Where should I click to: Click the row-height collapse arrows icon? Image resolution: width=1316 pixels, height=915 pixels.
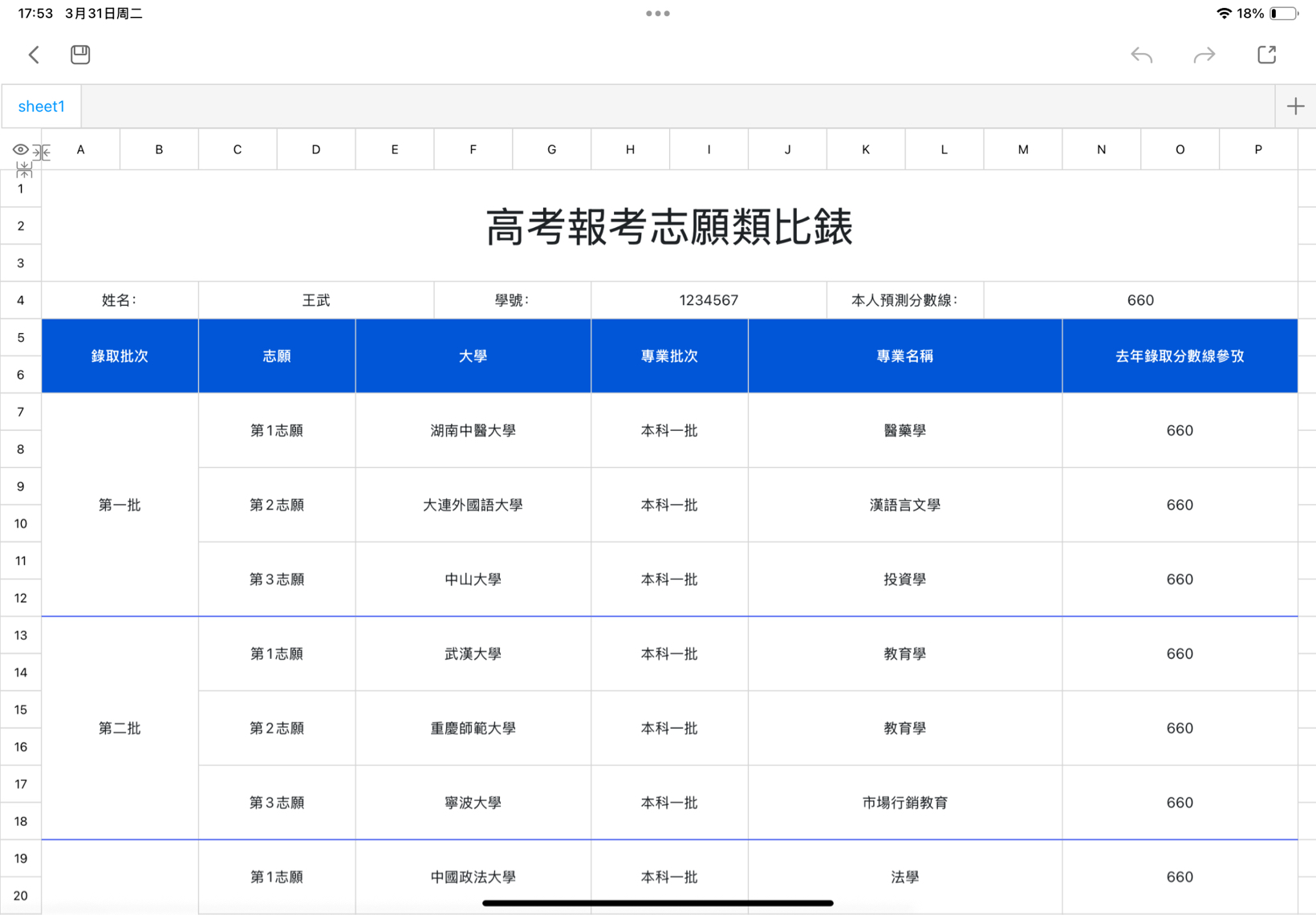24,169
